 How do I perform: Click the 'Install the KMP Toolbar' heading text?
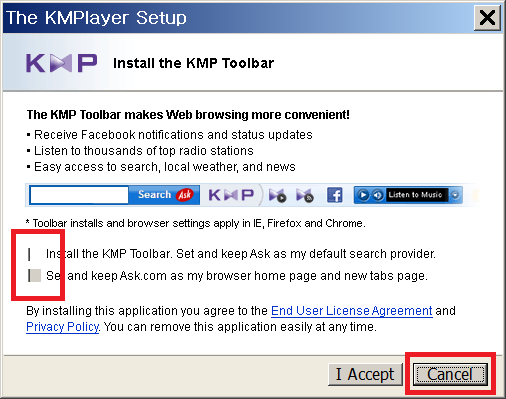point(193,63)
